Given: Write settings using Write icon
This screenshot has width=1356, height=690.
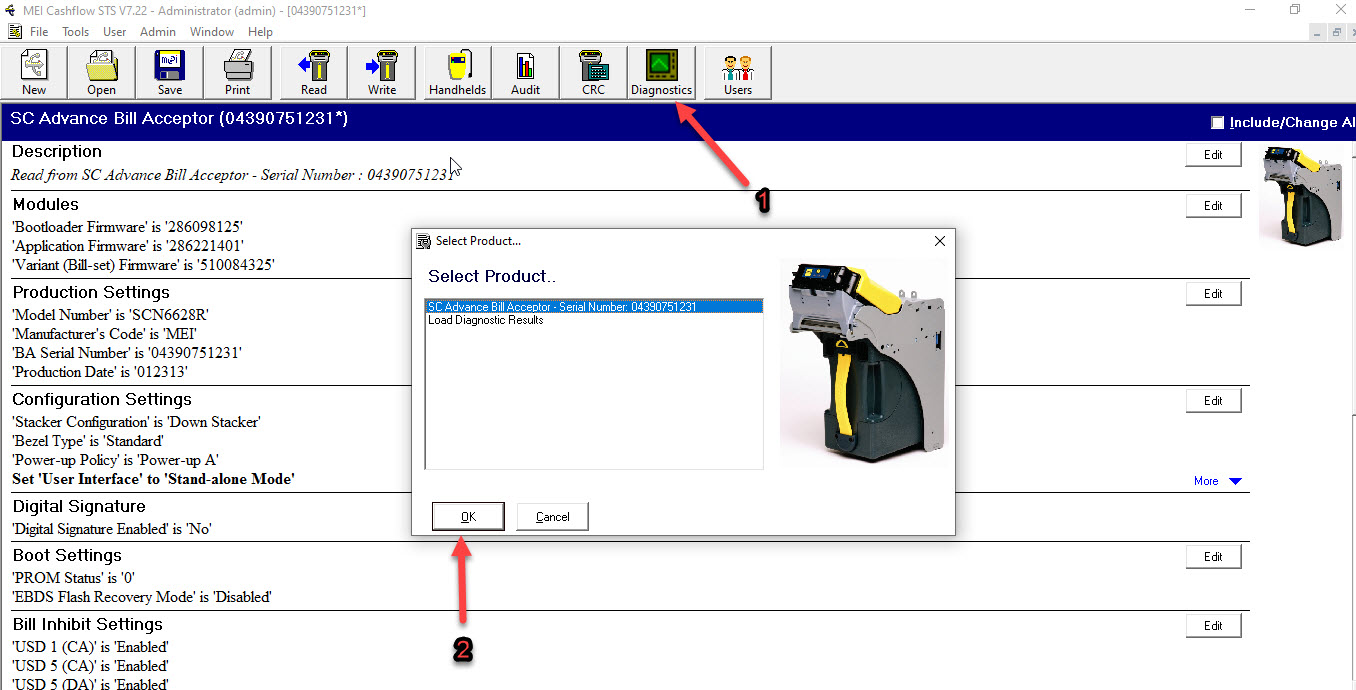Looking at the screenshot, I should [382, 73].
